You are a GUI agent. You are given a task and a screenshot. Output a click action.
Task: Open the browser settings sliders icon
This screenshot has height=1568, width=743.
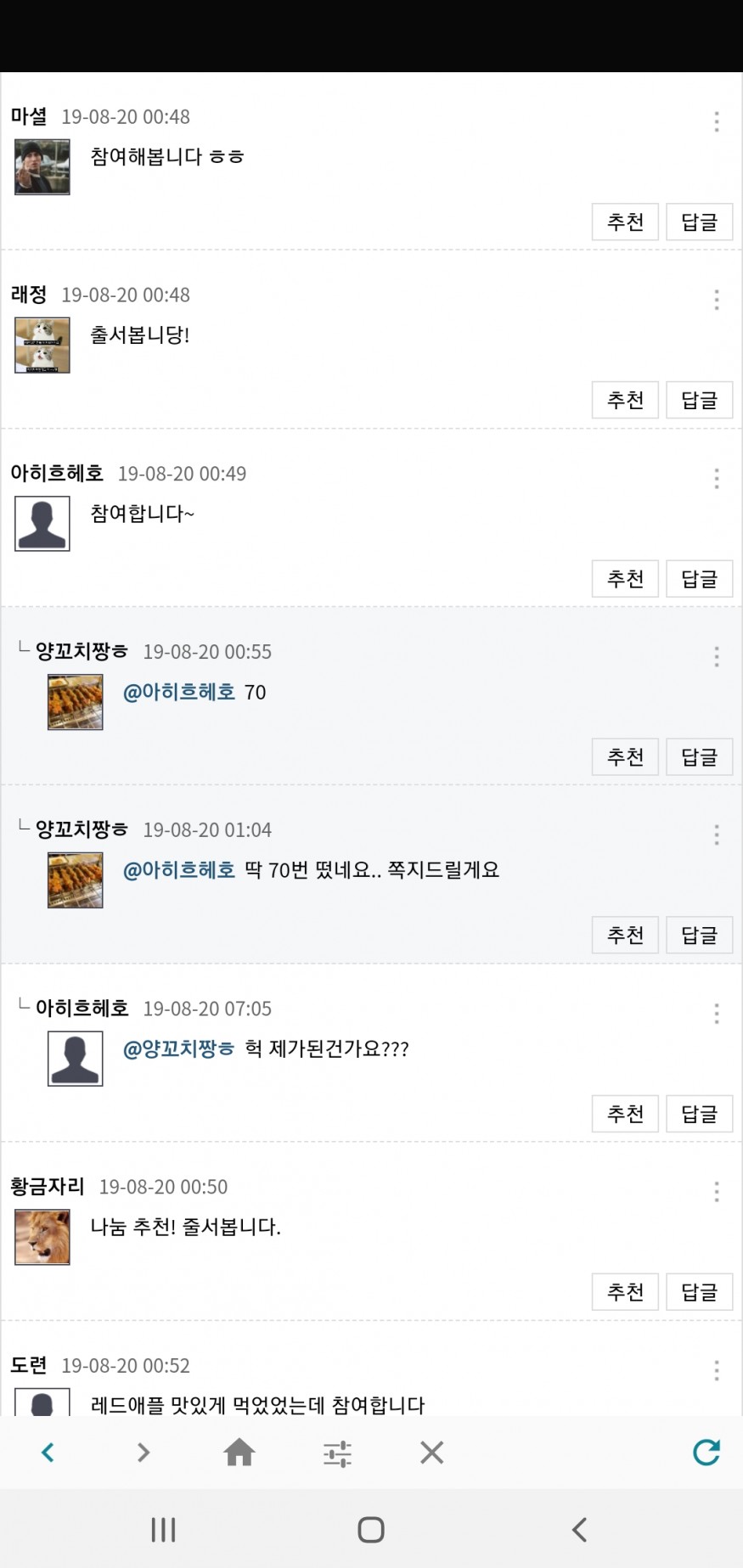point(337,1453)
